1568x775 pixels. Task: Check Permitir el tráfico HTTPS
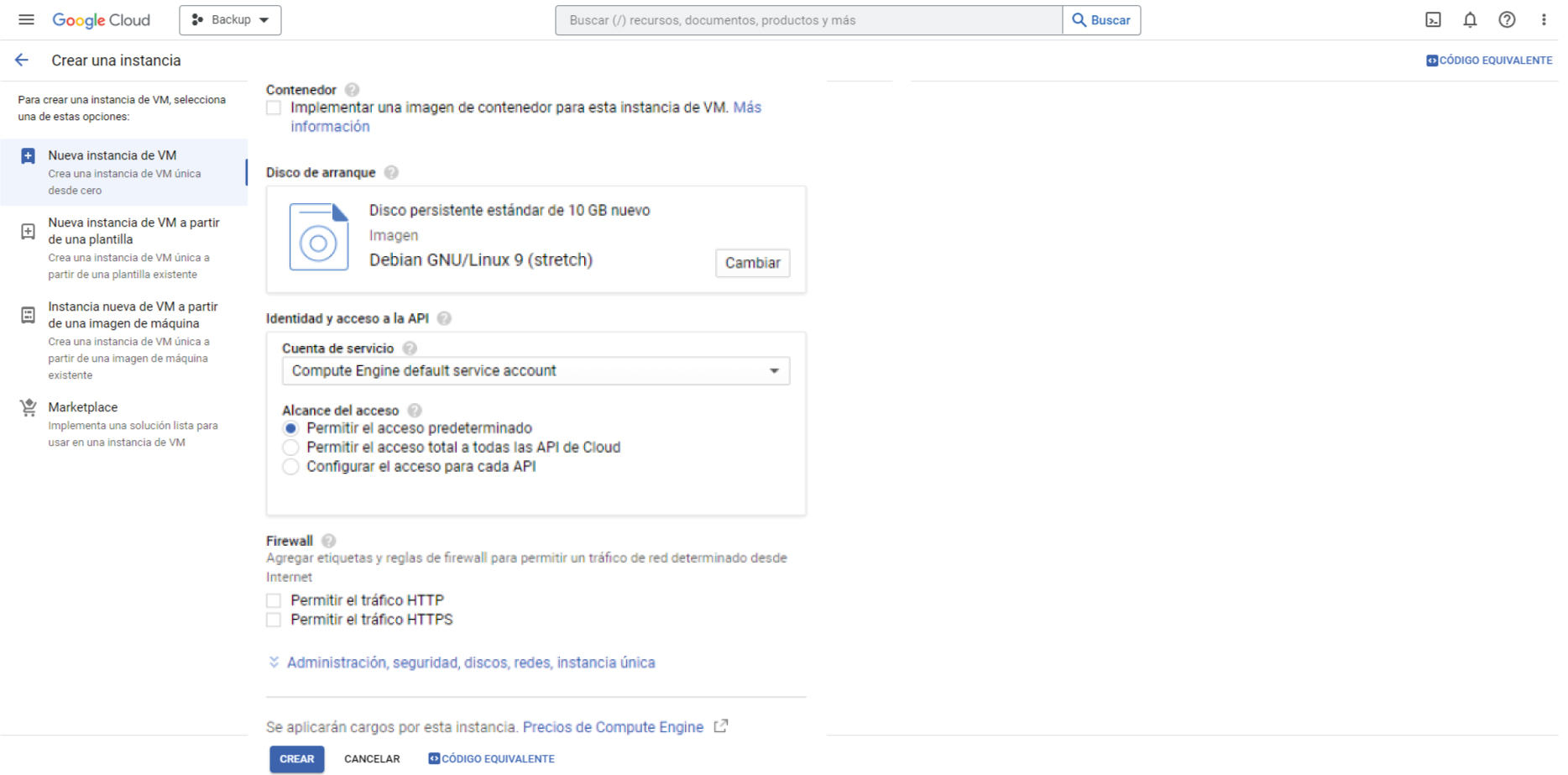(274, 620)
